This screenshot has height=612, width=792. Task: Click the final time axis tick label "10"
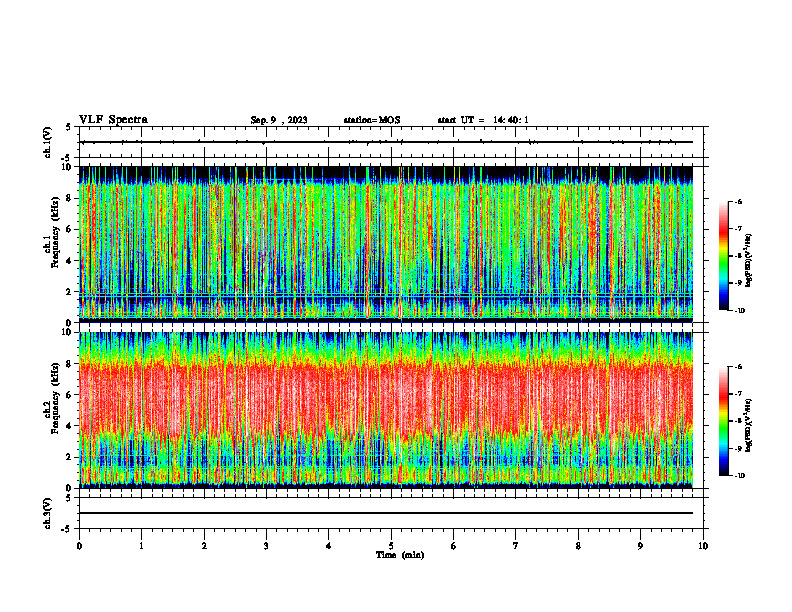703,546
